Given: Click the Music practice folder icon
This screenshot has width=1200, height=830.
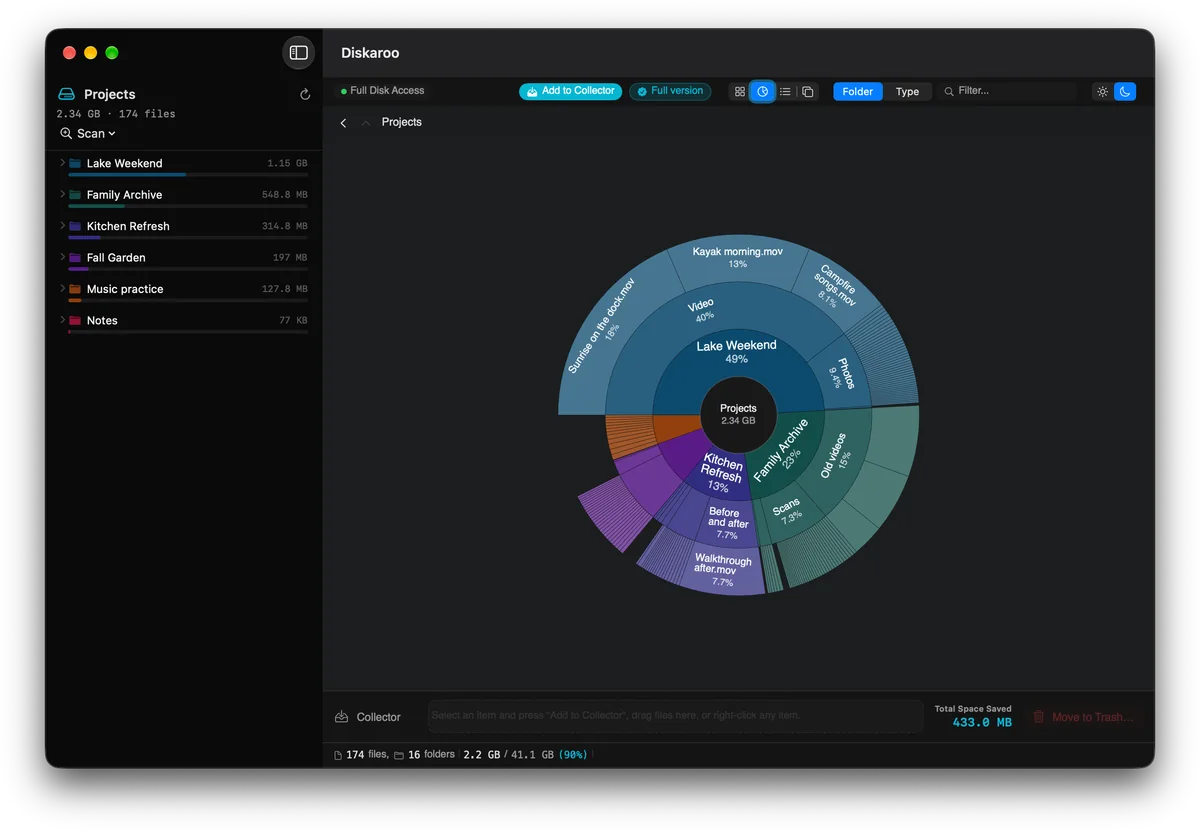Looking at the screenshot, I should [x=75, y=289].
